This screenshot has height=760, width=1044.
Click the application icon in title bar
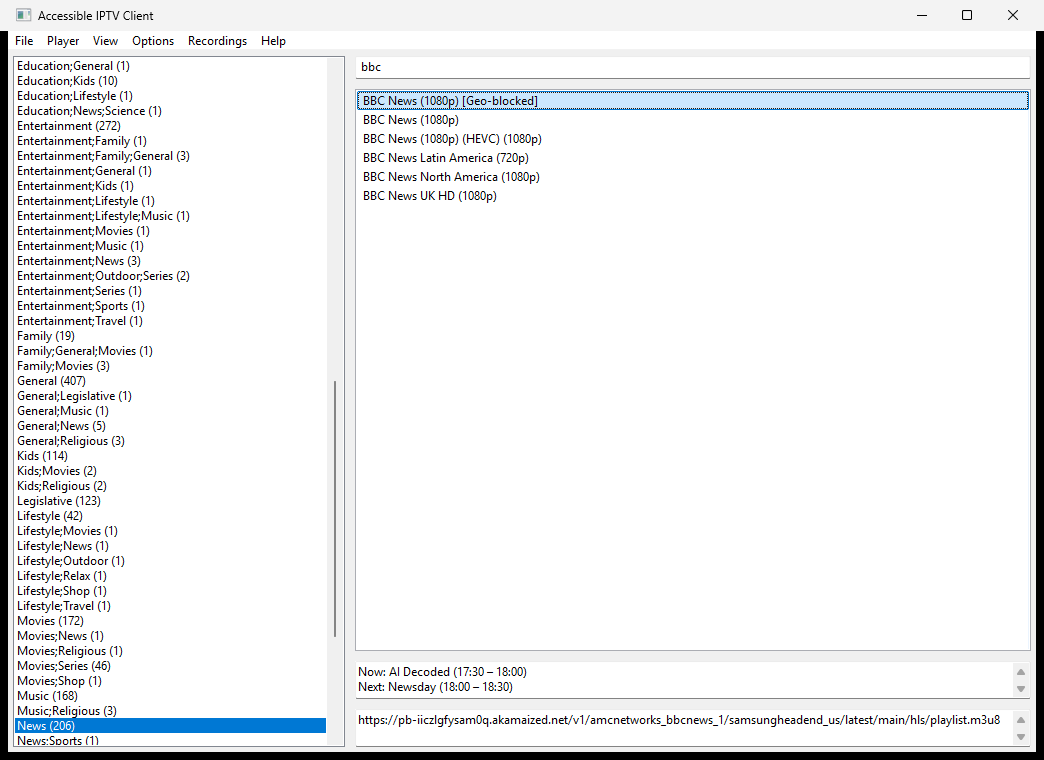[x=23, y=15]
